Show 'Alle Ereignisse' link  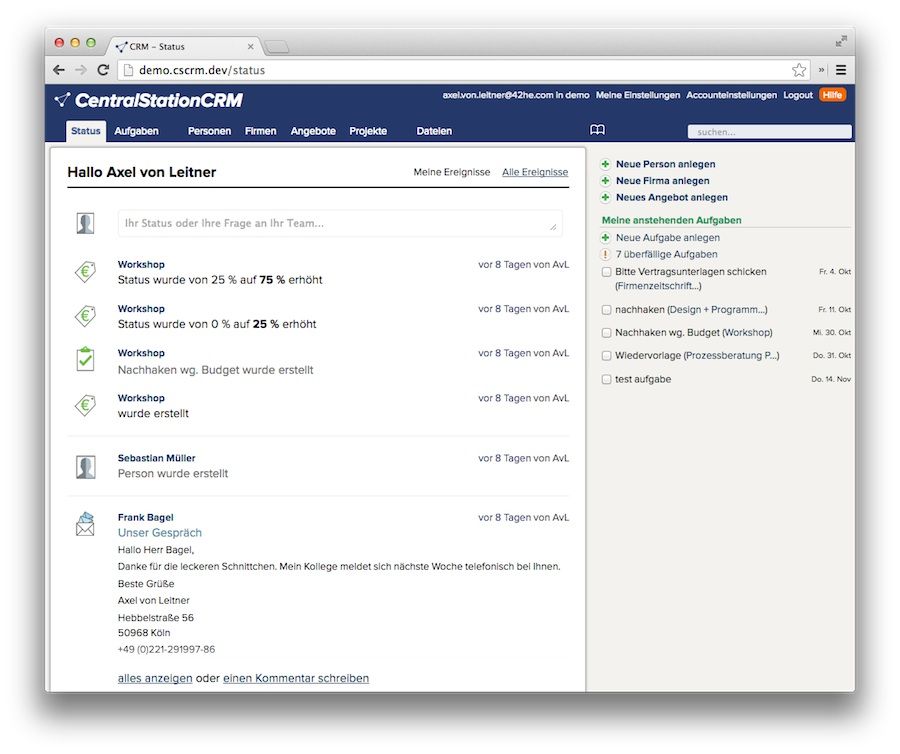[x=535, y=172]
